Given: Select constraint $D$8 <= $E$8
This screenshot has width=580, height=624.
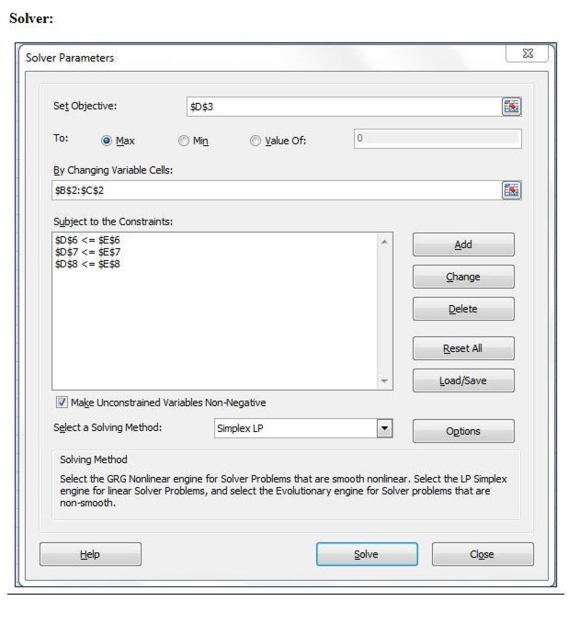Looking at the screenshot, I should click(x=88, y=264).
